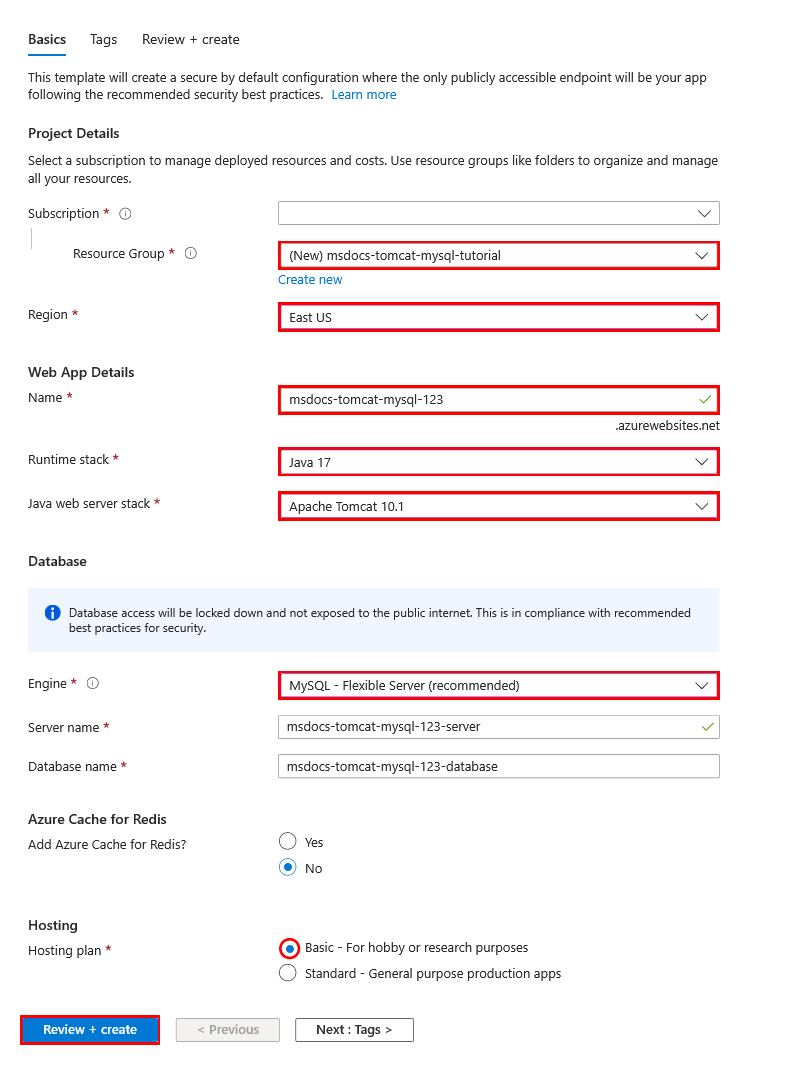800x1065 pixels.
Task: Click the info icon beside Subscription
Action: tap(125, 213)
